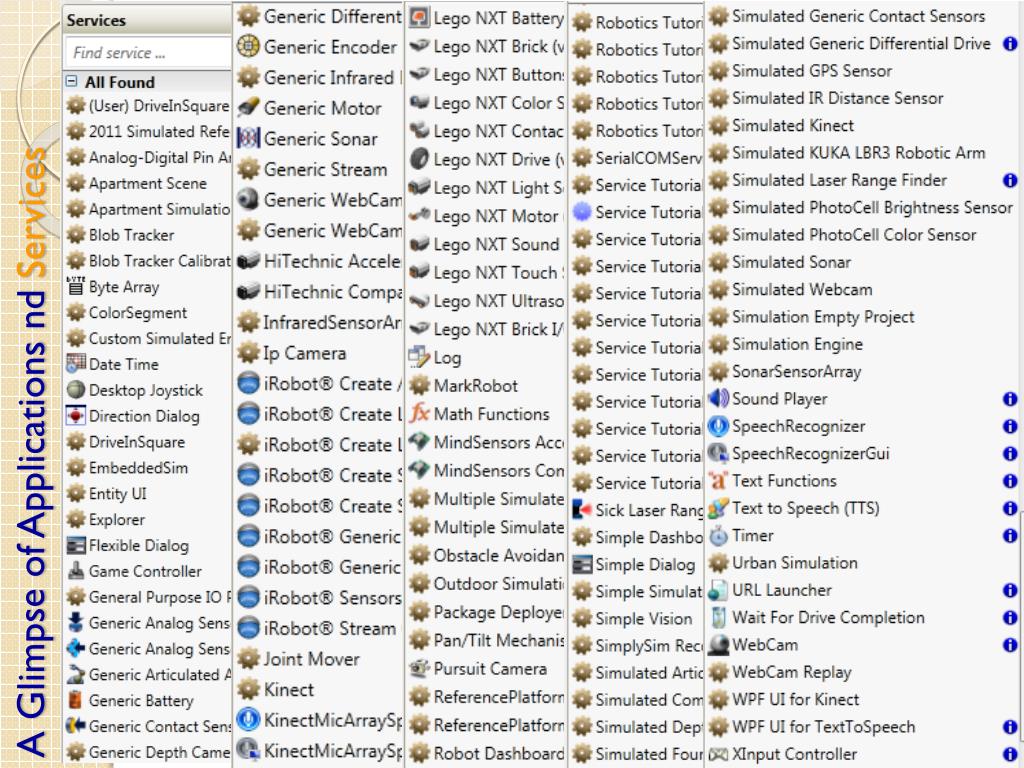
Task: Click the Wait For Drive Completion icon
Action: tap(718, 617)
